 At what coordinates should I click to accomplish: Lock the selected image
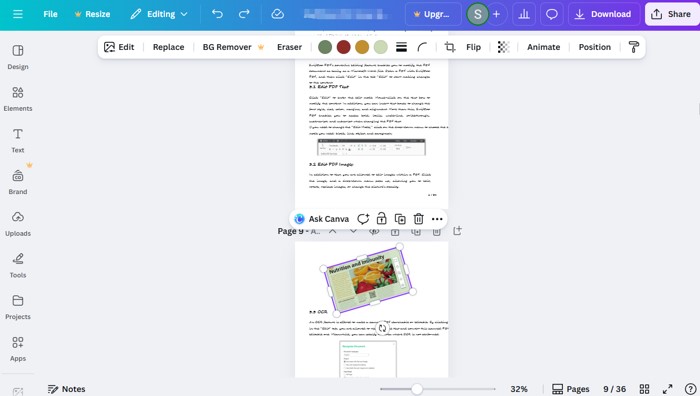(381, 219)
